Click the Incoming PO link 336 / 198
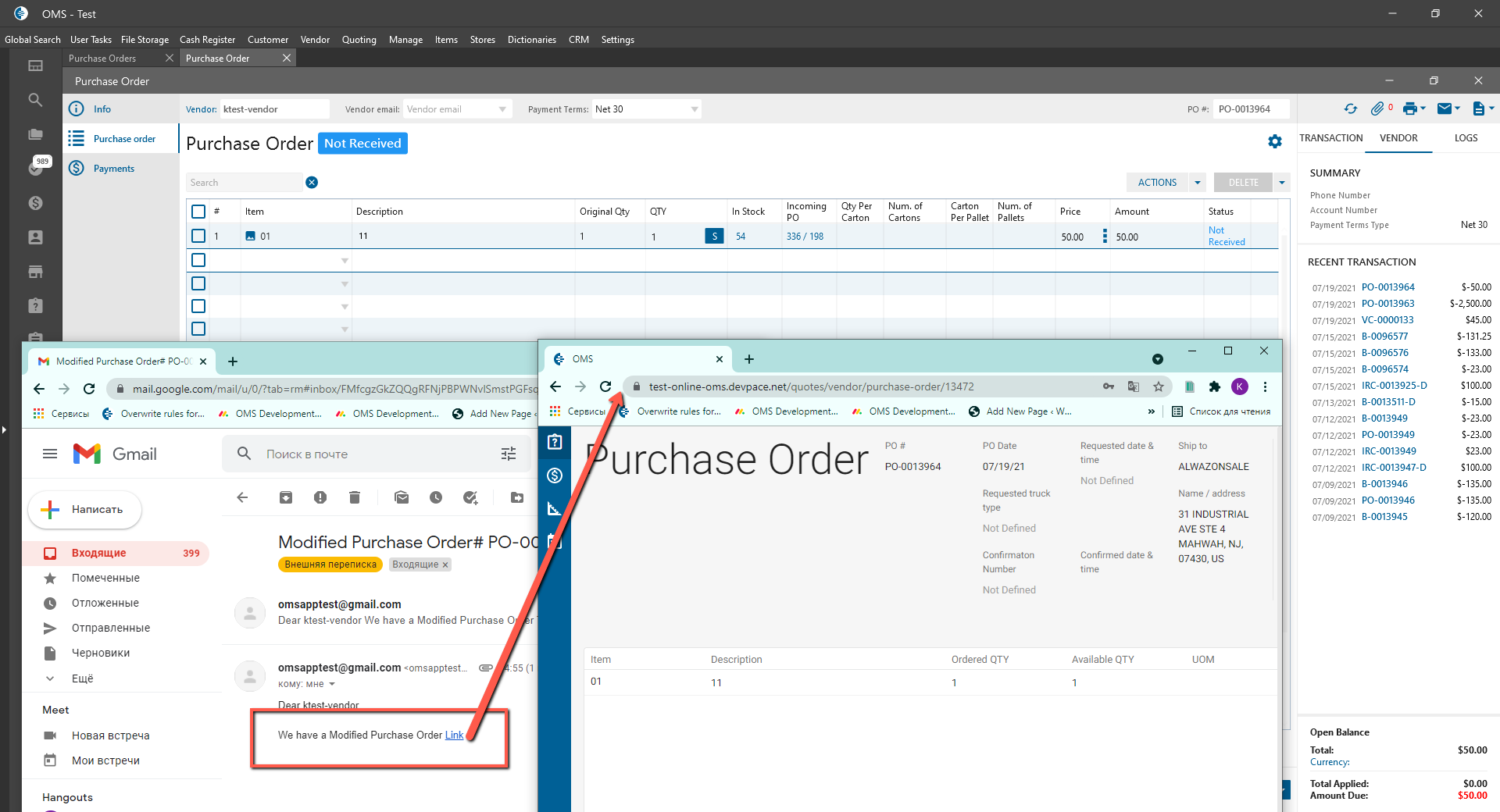 [x=805, y=237]
